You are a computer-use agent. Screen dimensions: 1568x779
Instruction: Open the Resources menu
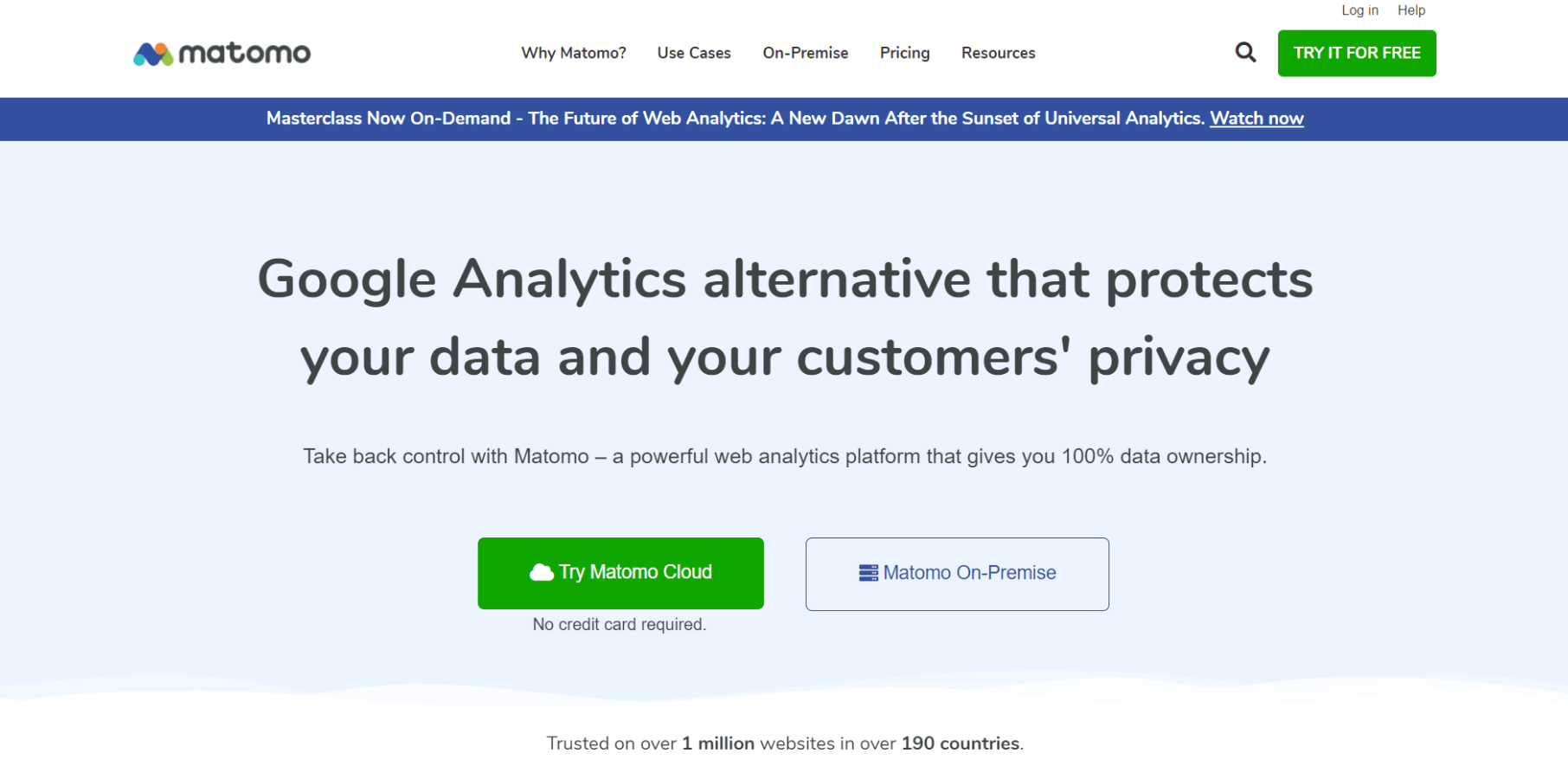(x=998, y=53)
